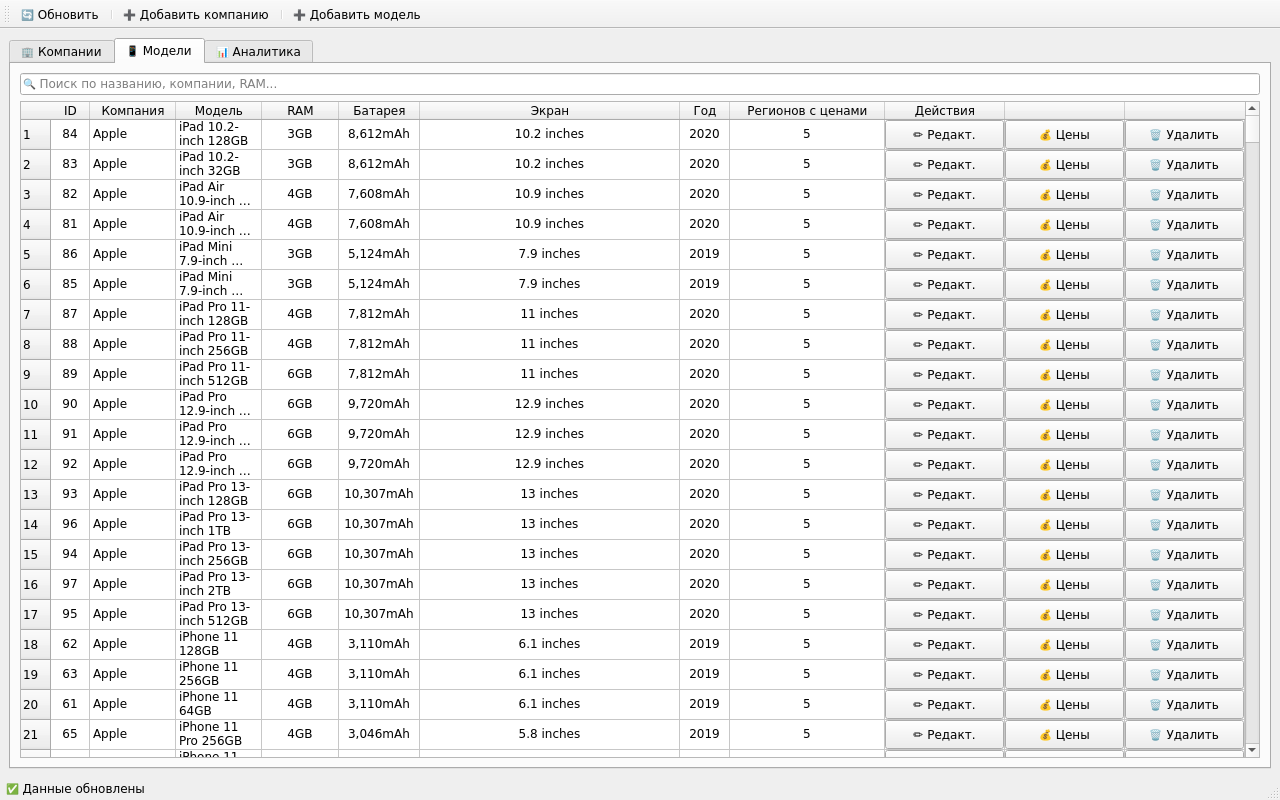1280x800 pixels.
Task: Click the scrollbar up arrow
Action: pyautogui.click(x=1252, y=109)
